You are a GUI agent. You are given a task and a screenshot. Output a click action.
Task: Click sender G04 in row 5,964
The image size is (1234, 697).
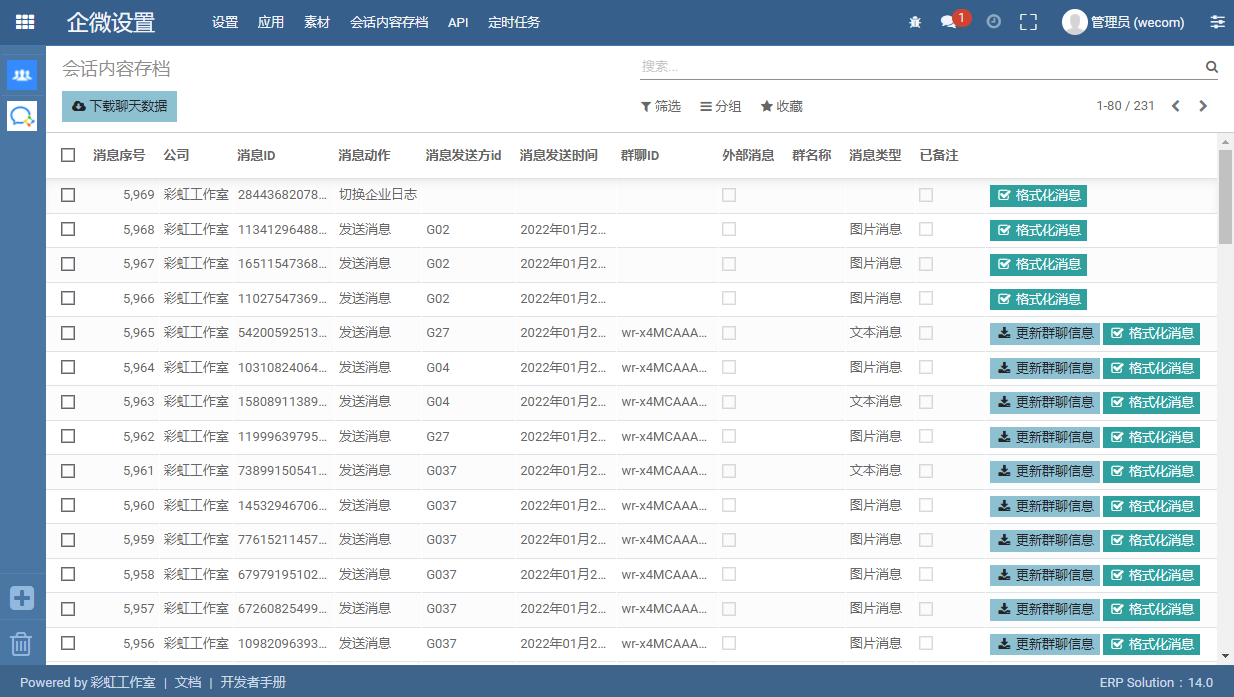click(438, 368)
